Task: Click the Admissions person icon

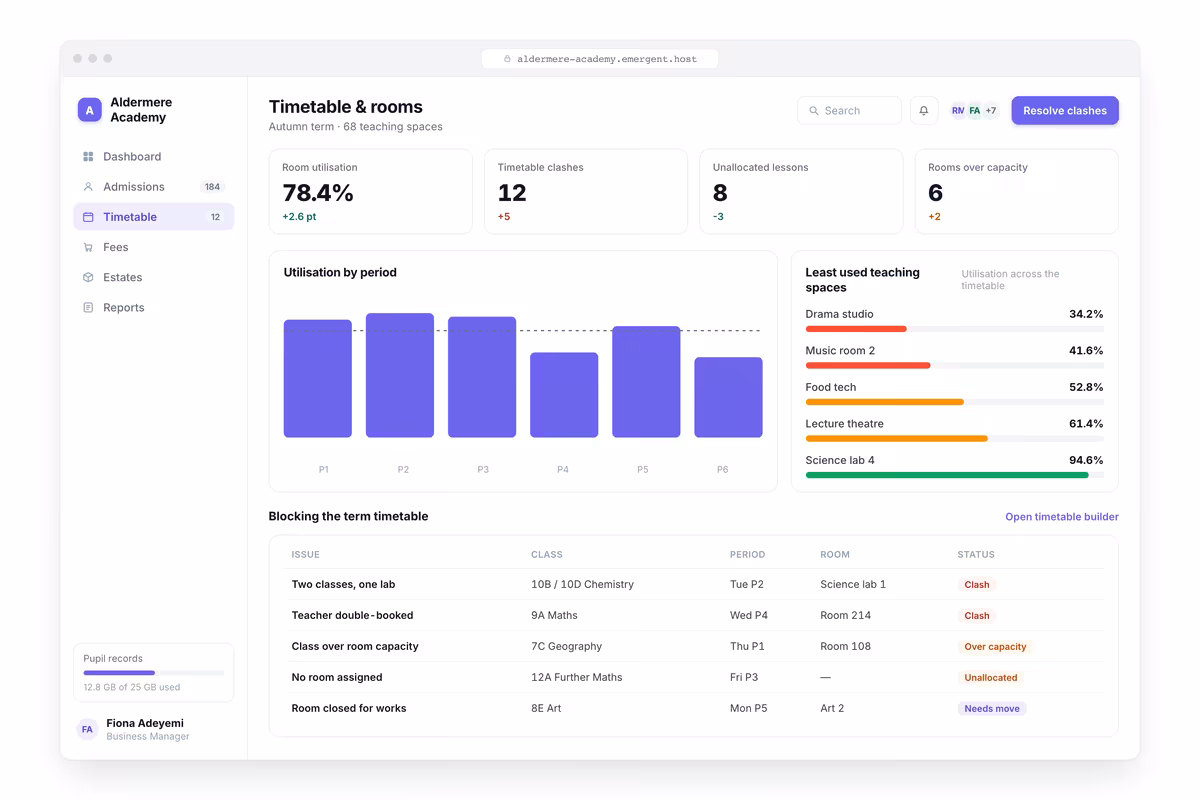Action: click(x=88, y=187)
